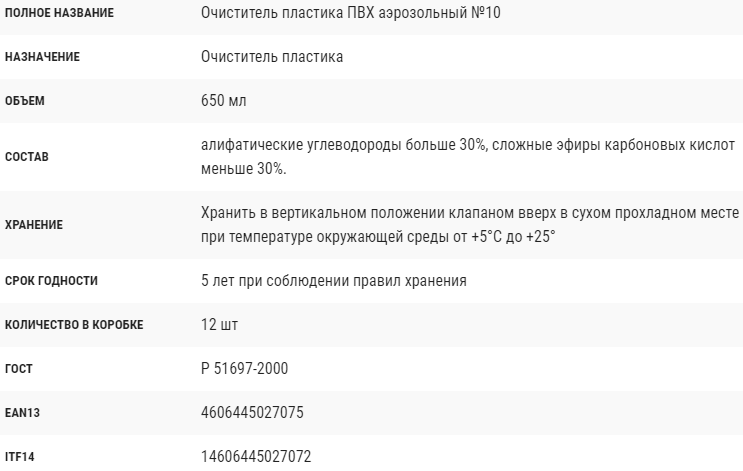Click the НАЗНАЧЕНИЕ row label
This screenshot has width=743, height=471.
coord(42,57)
